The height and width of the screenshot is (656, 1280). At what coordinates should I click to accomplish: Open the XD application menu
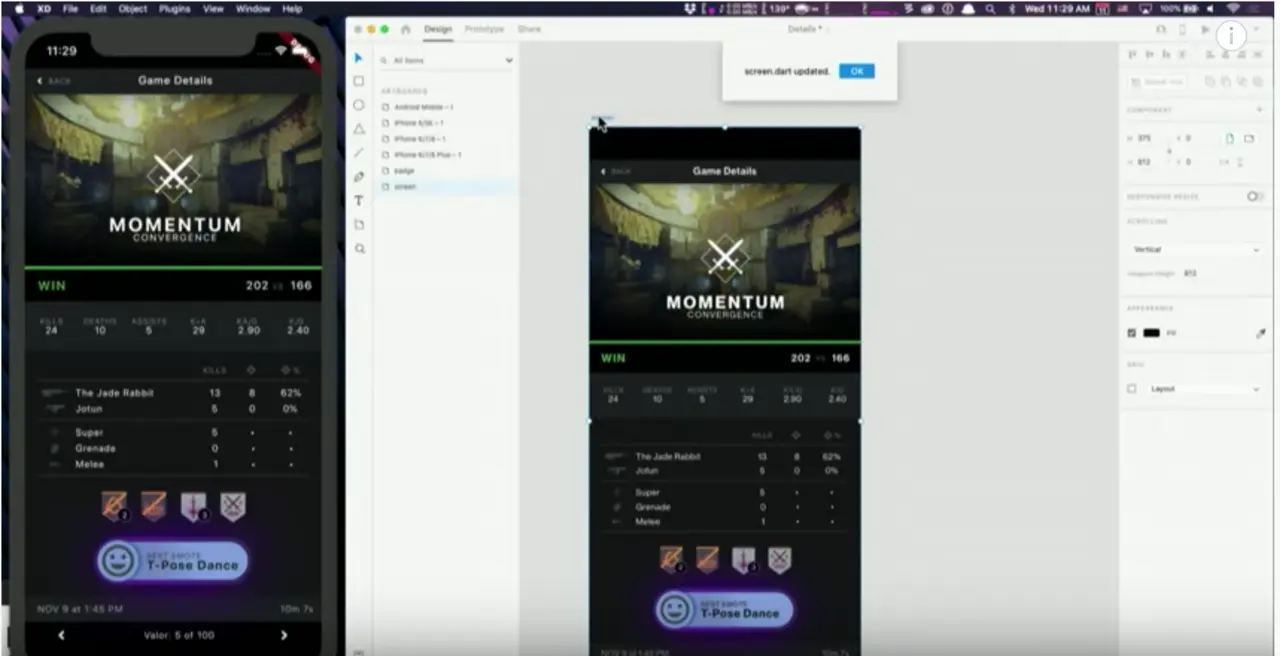[x=43, y=8]
